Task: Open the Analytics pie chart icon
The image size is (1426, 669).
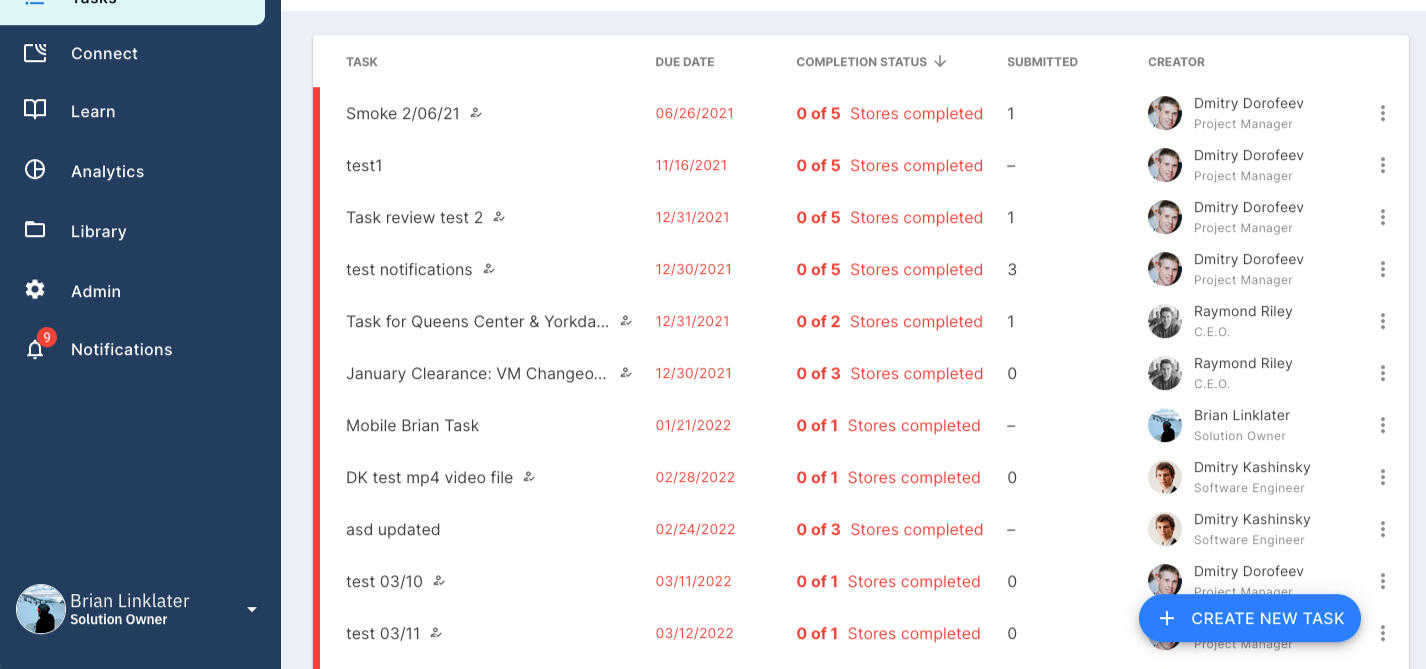Action: click(x=35, y=170)
